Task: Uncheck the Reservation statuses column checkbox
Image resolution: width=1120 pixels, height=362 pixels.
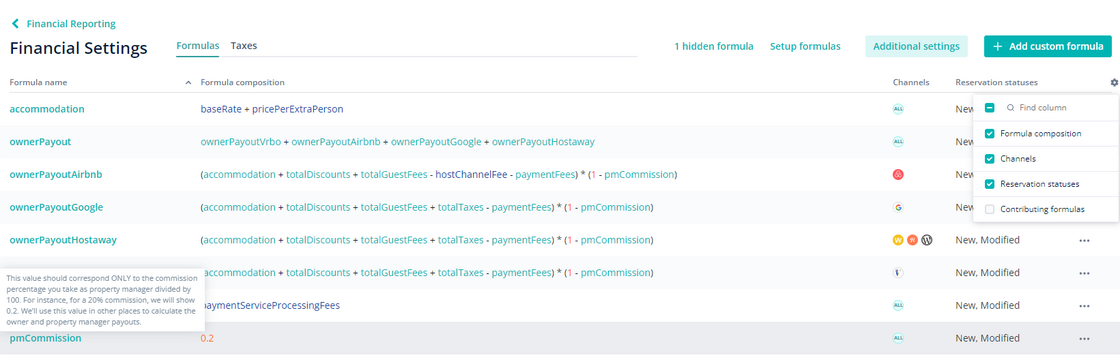Action: coord(989,184)
